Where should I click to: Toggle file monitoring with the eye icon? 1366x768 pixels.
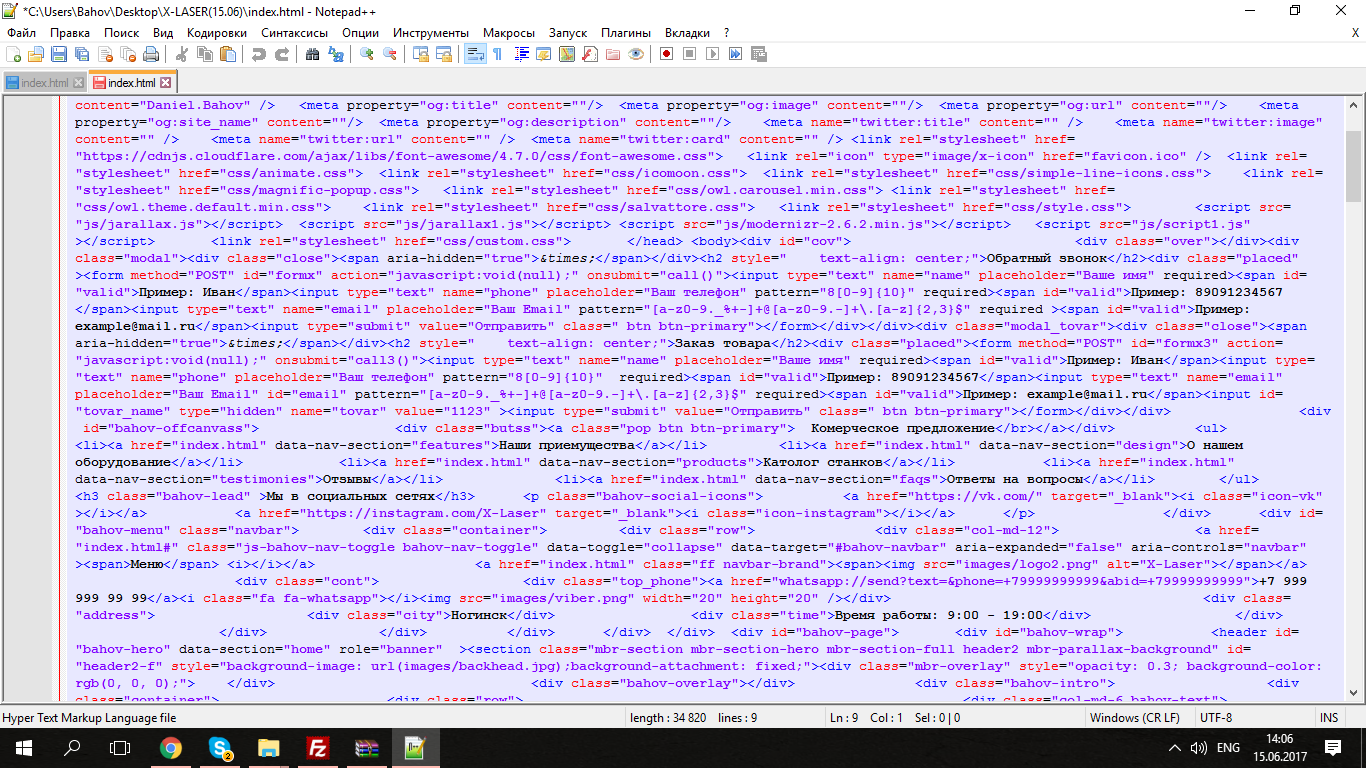[x=636, y=54]
